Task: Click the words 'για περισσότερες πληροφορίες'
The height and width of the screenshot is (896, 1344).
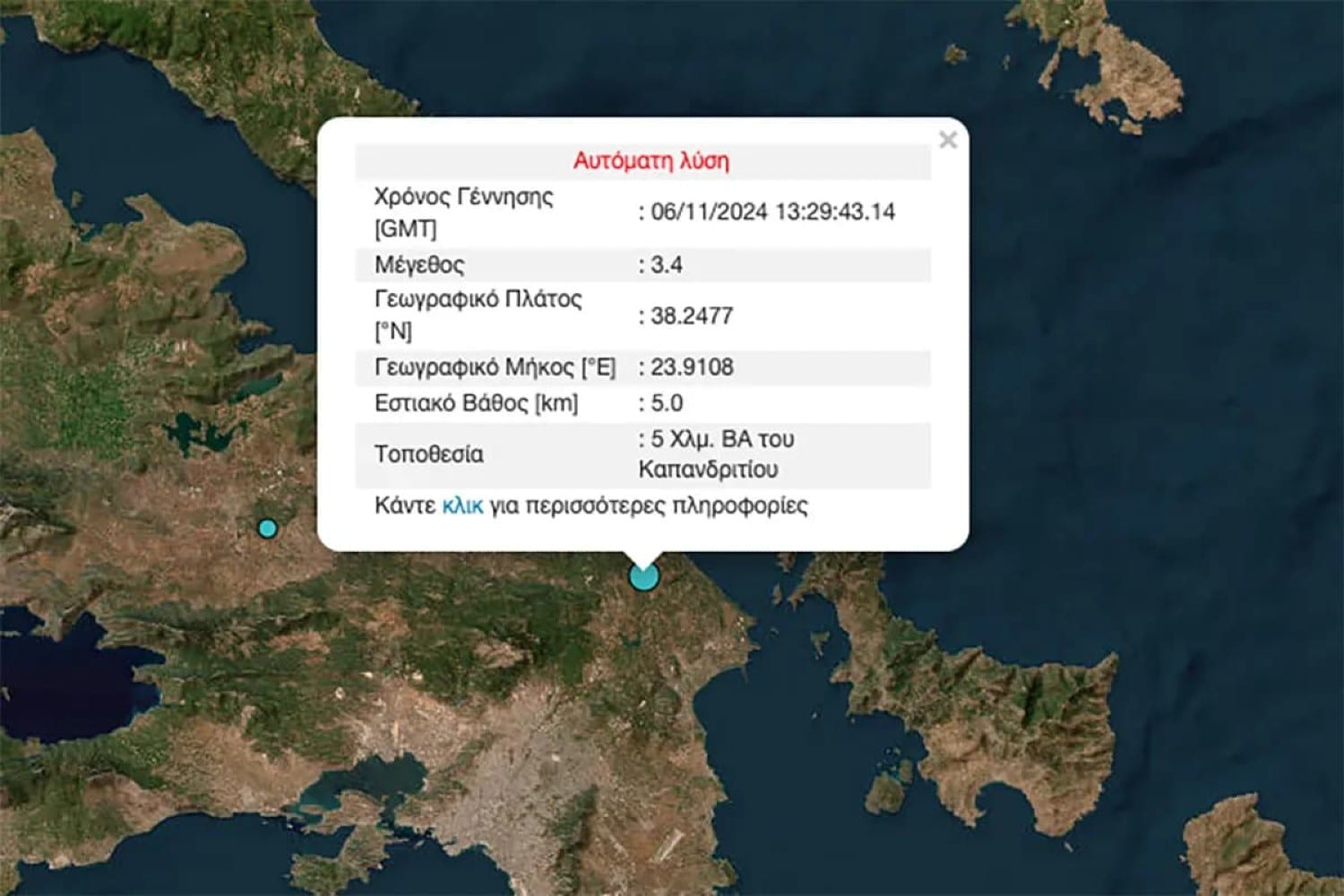Action: point(649,506)
